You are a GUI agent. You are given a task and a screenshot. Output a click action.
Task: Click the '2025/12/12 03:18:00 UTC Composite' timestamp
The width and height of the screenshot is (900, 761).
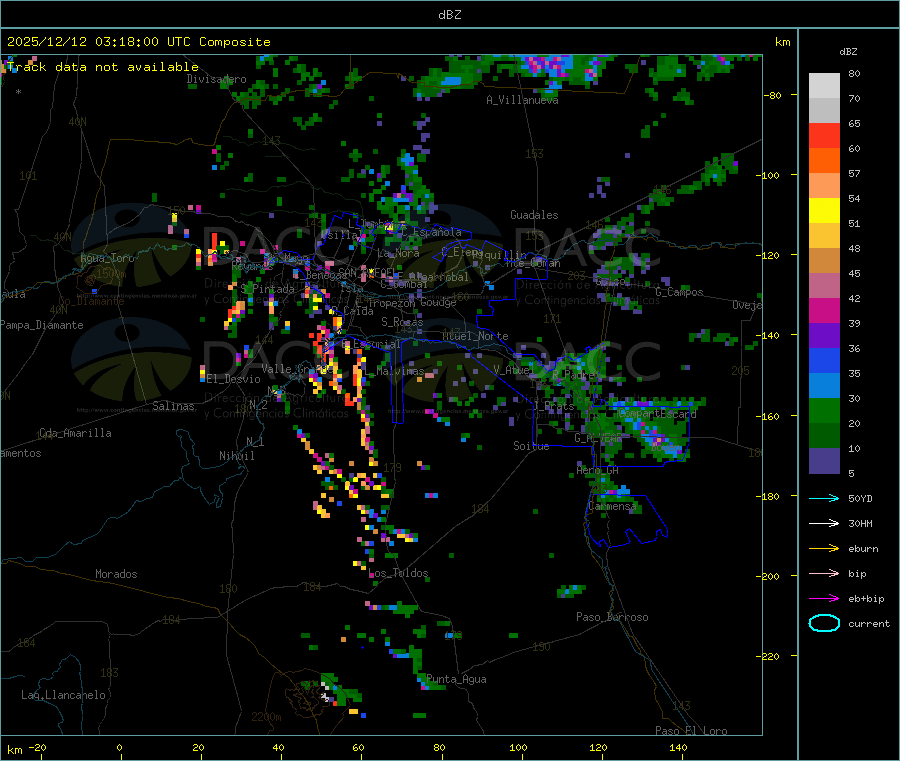point(138,42)
